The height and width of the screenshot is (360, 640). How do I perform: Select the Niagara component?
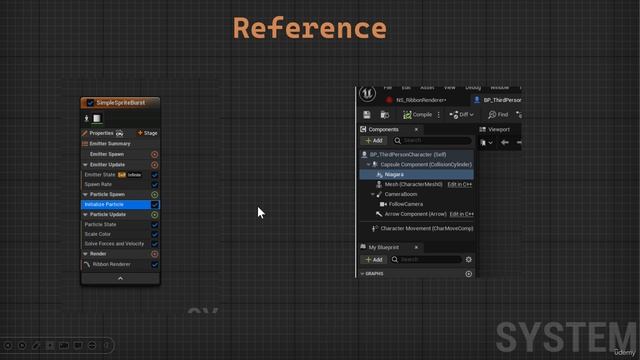[416, 174]
